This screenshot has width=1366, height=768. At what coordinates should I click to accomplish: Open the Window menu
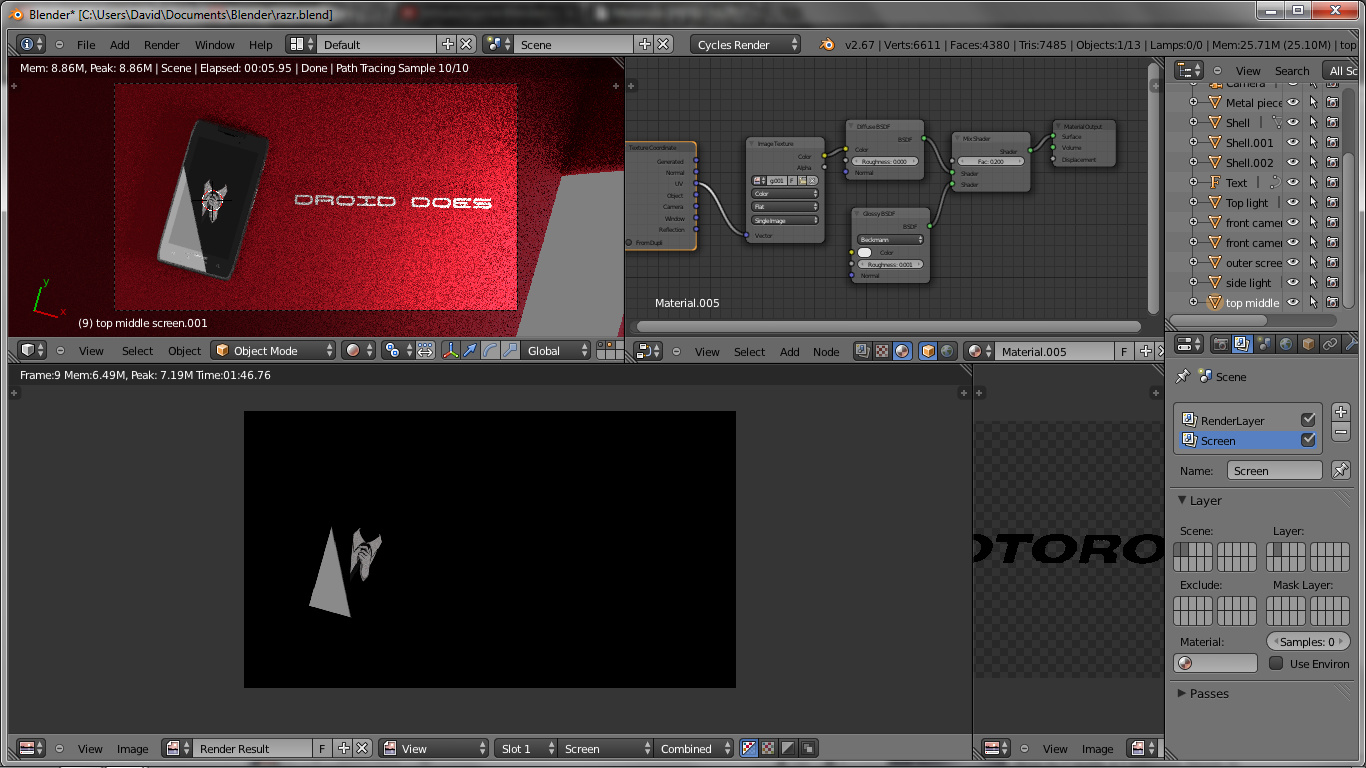(x=214, y=45)
